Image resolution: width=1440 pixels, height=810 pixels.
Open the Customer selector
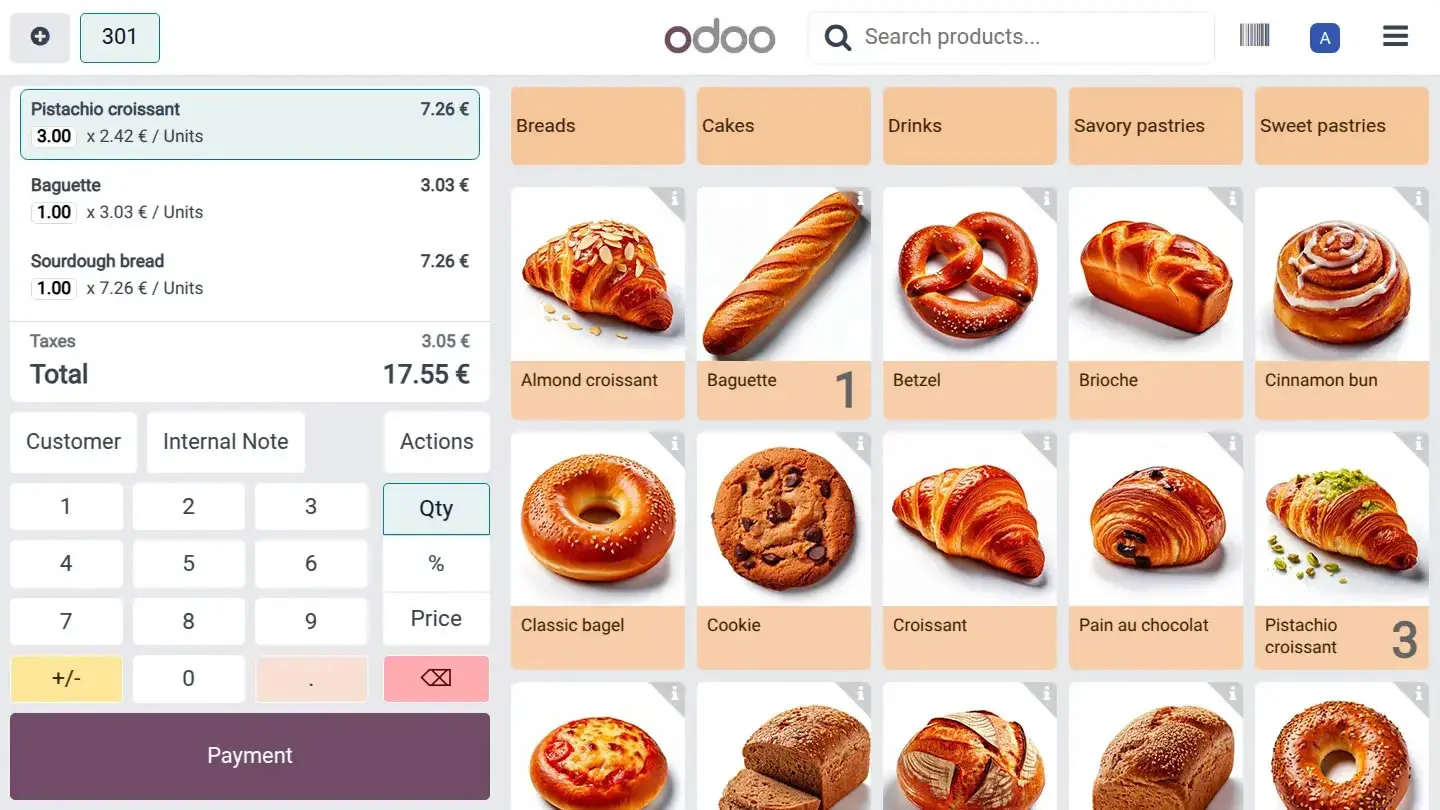point(73,442)
